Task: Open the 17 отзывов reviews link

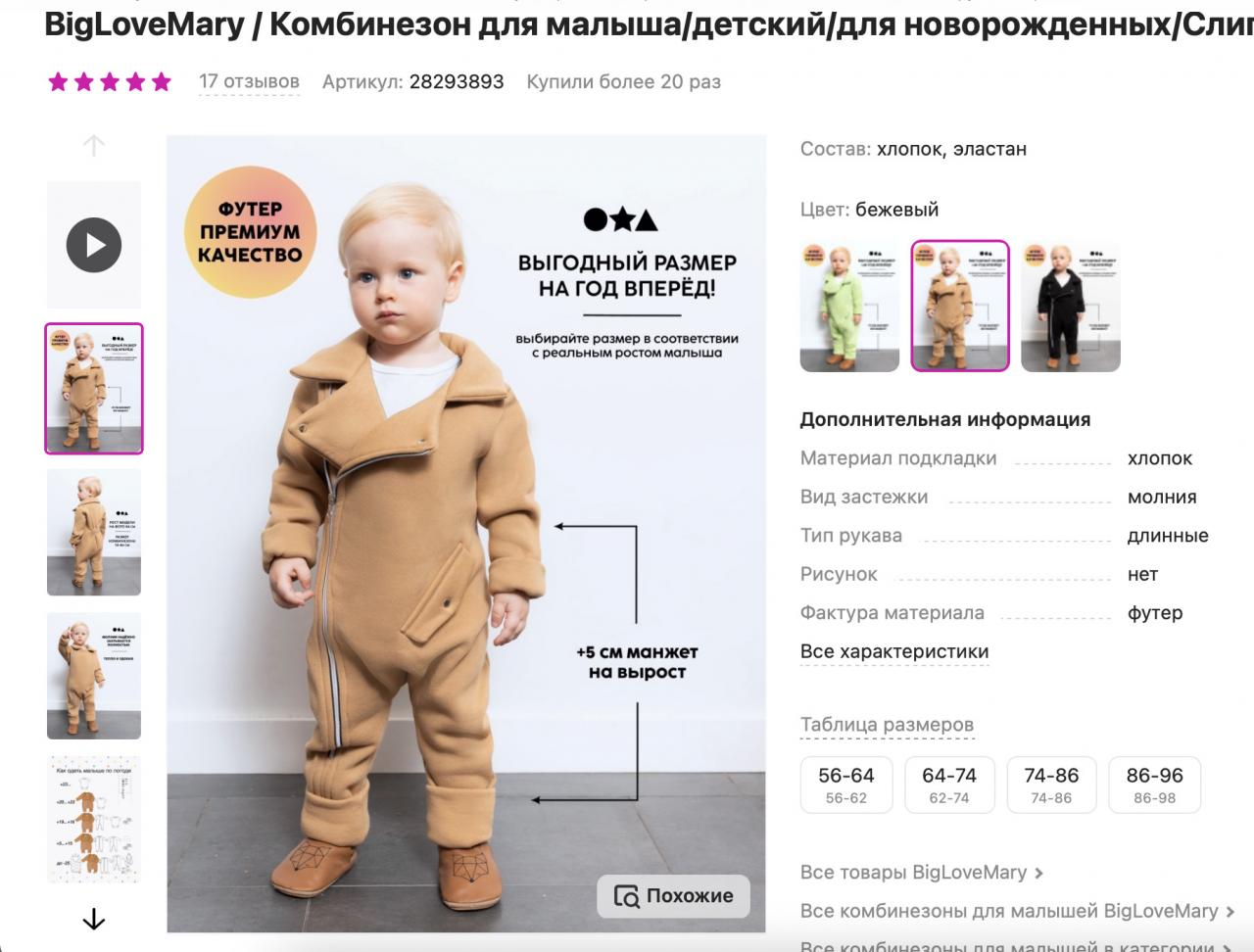Action: [x=249, y=82]
